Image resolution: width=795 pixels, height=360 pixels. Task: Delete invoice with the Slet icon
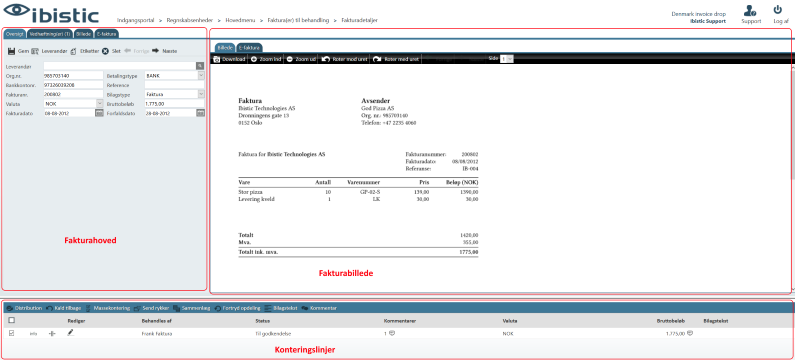pos(105,51)
